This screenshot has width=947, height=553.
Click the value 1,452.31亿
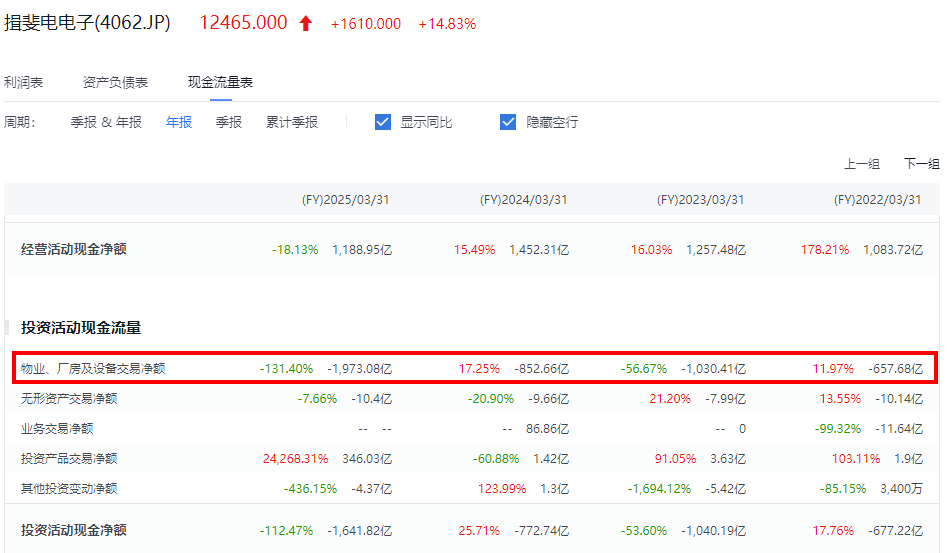tap(539, 250)
